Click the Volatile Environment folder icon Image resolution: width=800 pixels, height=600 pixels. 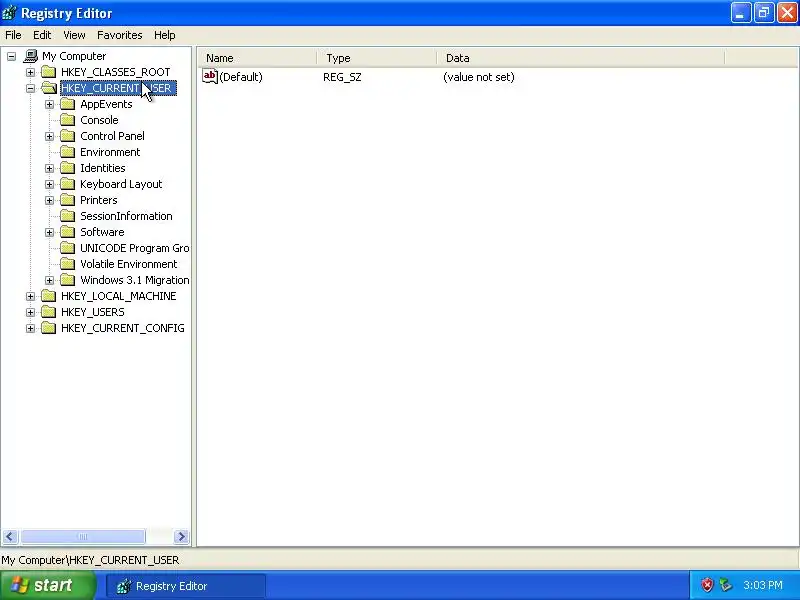[67, 264]
